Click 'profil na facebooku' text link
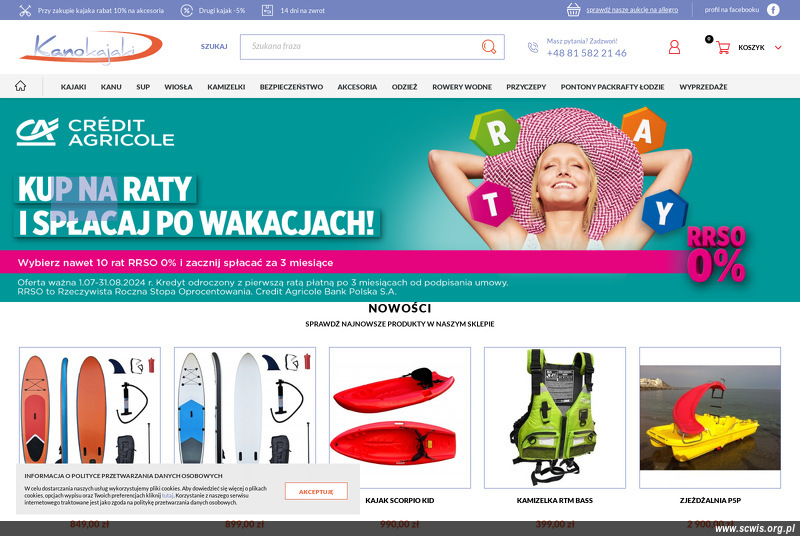Image resolution: width=800 pixels, height=536 pixels. click(x=732, y=10)
